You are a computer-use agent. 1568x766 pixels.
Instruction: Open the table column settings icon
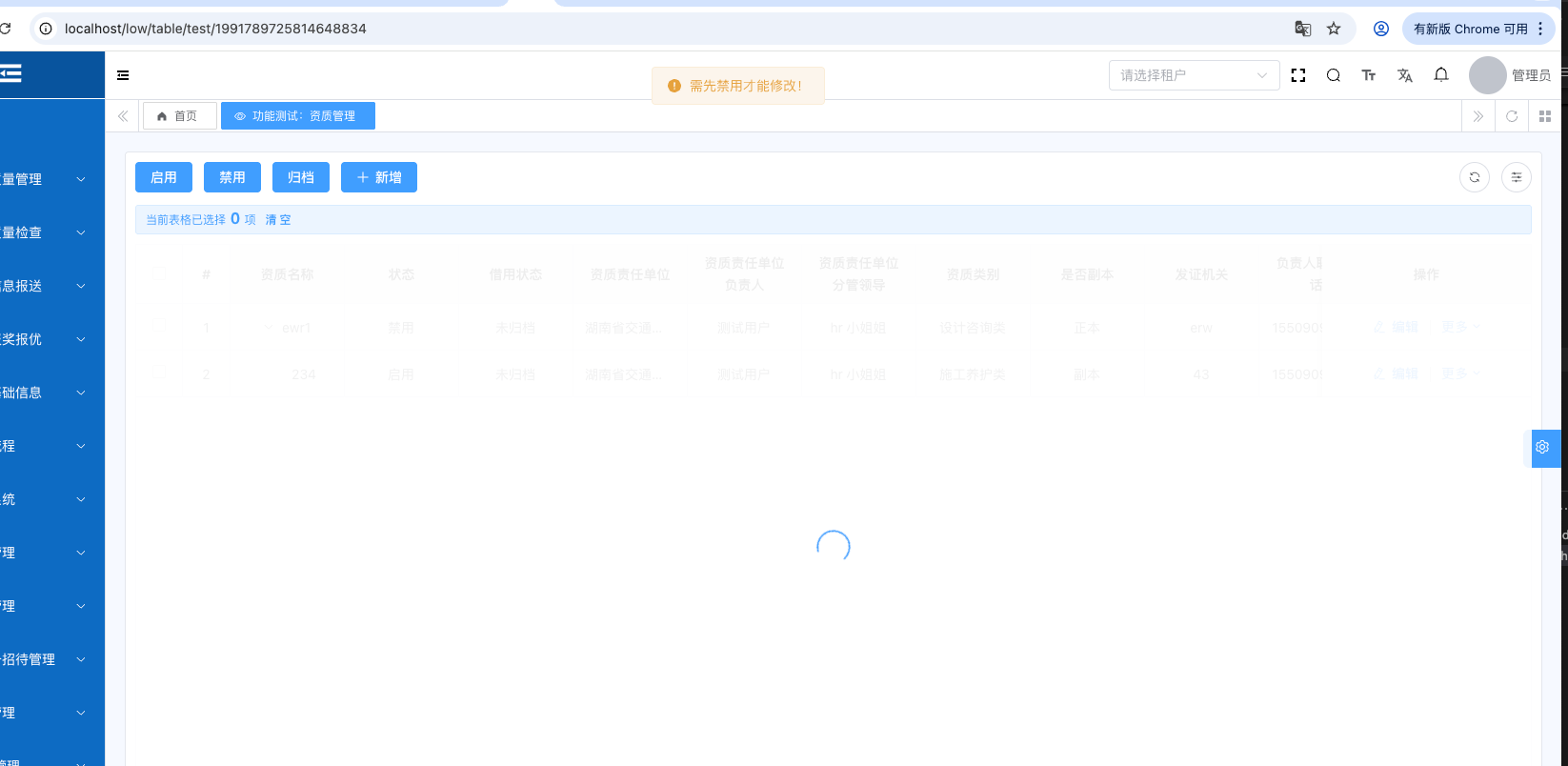(x=1517, y=177)
